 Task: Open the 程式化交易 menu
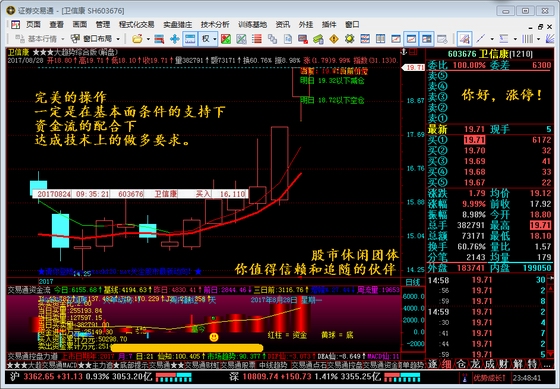(x=136, y=25)
